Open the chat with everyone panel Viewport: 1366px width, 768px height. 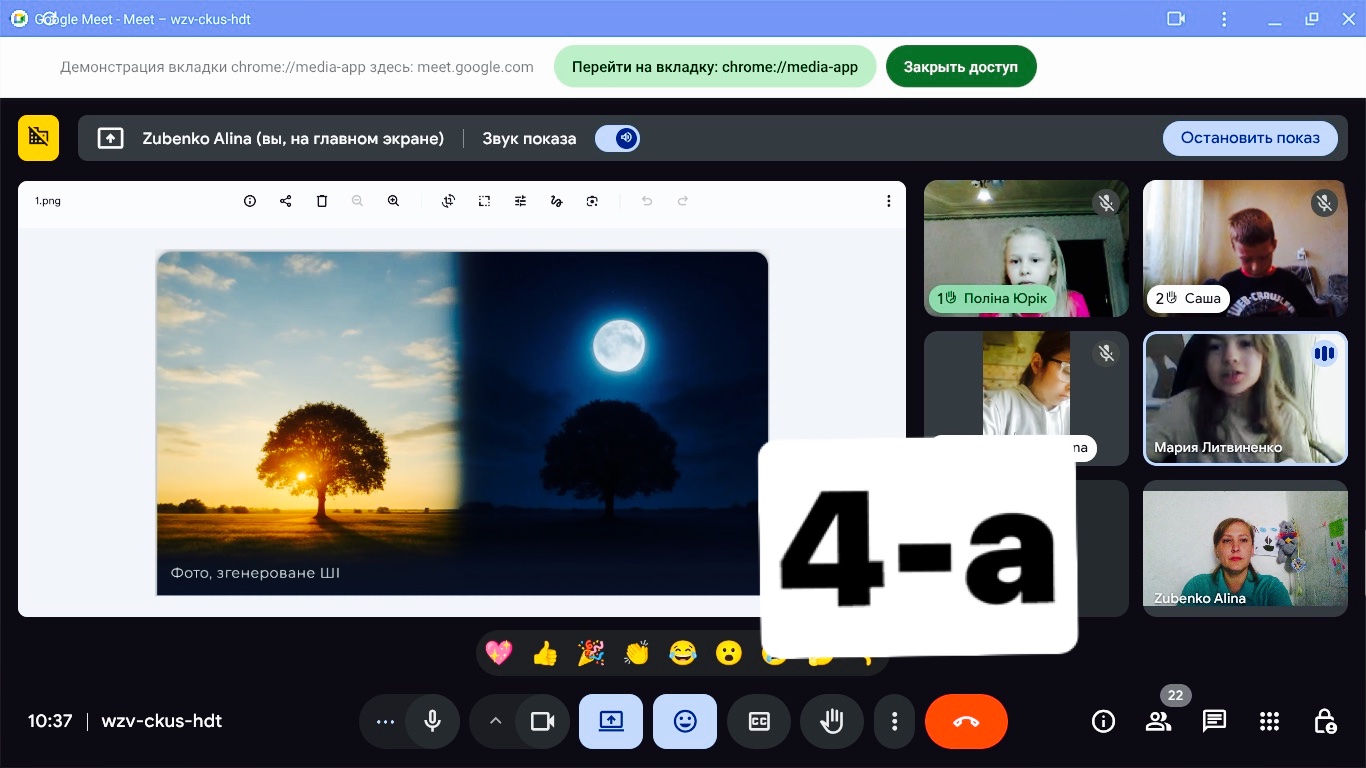(x=1214, y=721)
